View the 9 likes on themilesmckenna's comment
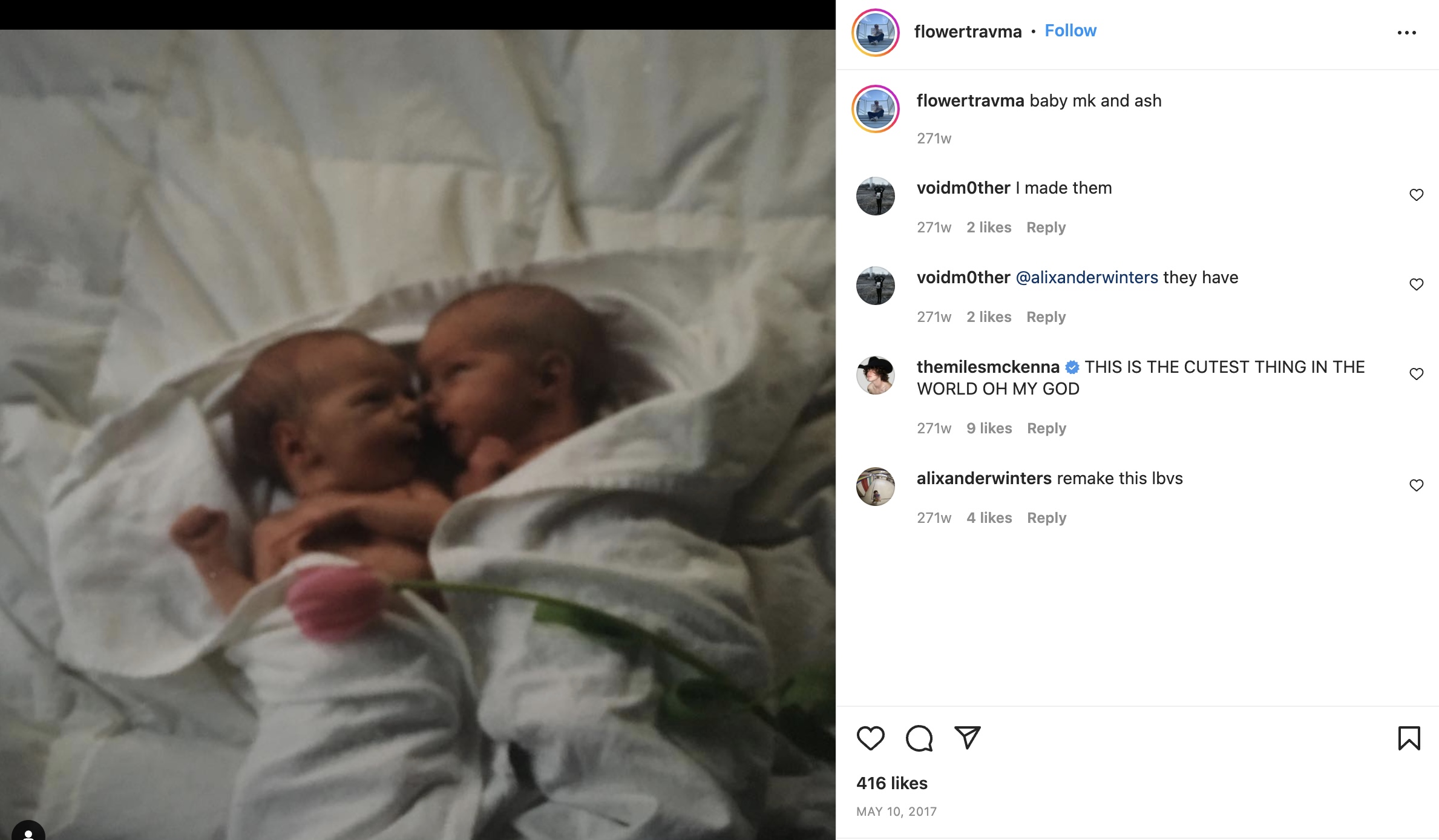 989,428
